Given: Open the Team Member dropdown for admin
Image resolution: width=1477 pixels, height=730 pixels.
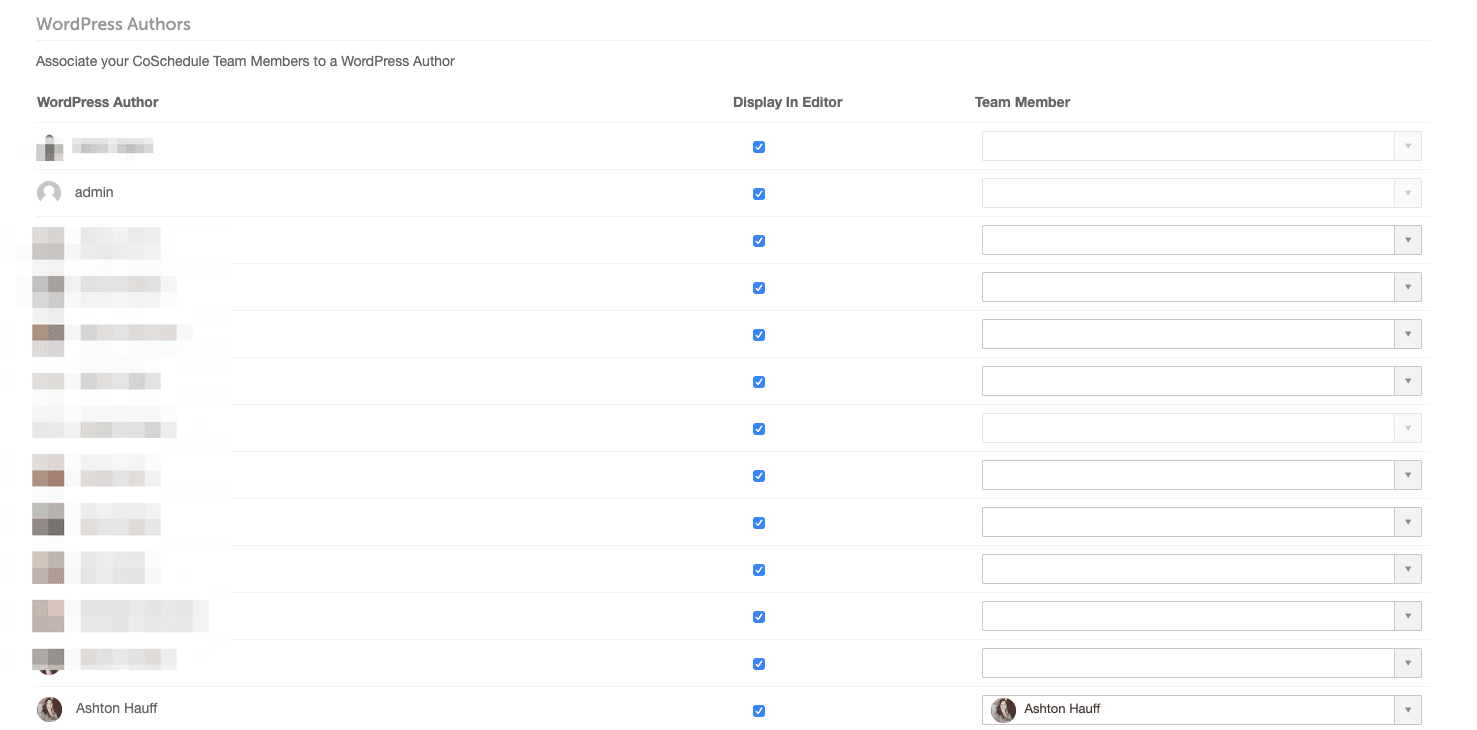Looking at the screenshot, I should (x=1201, y=193).
